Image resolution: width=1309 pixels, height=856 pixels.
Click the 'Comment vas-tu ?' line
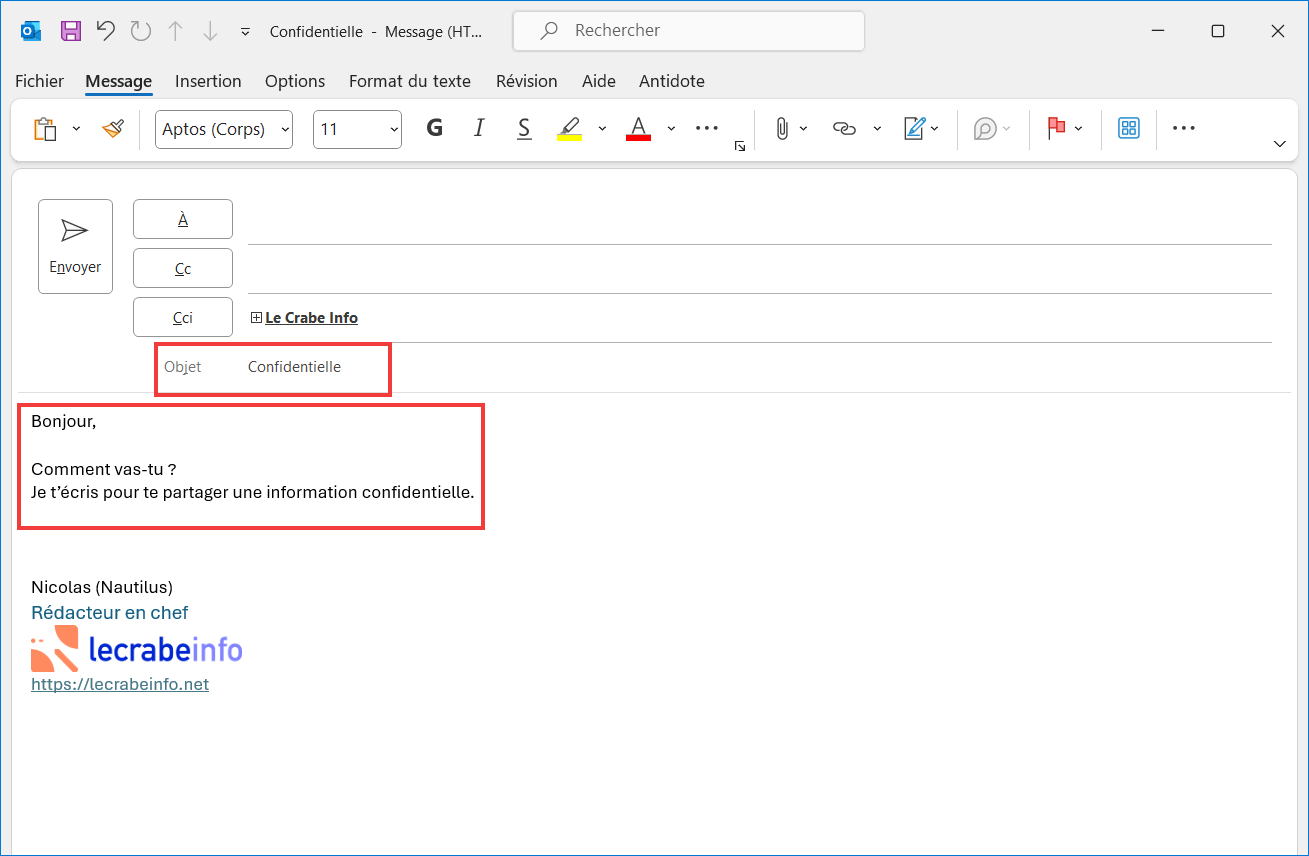(104, 469)
